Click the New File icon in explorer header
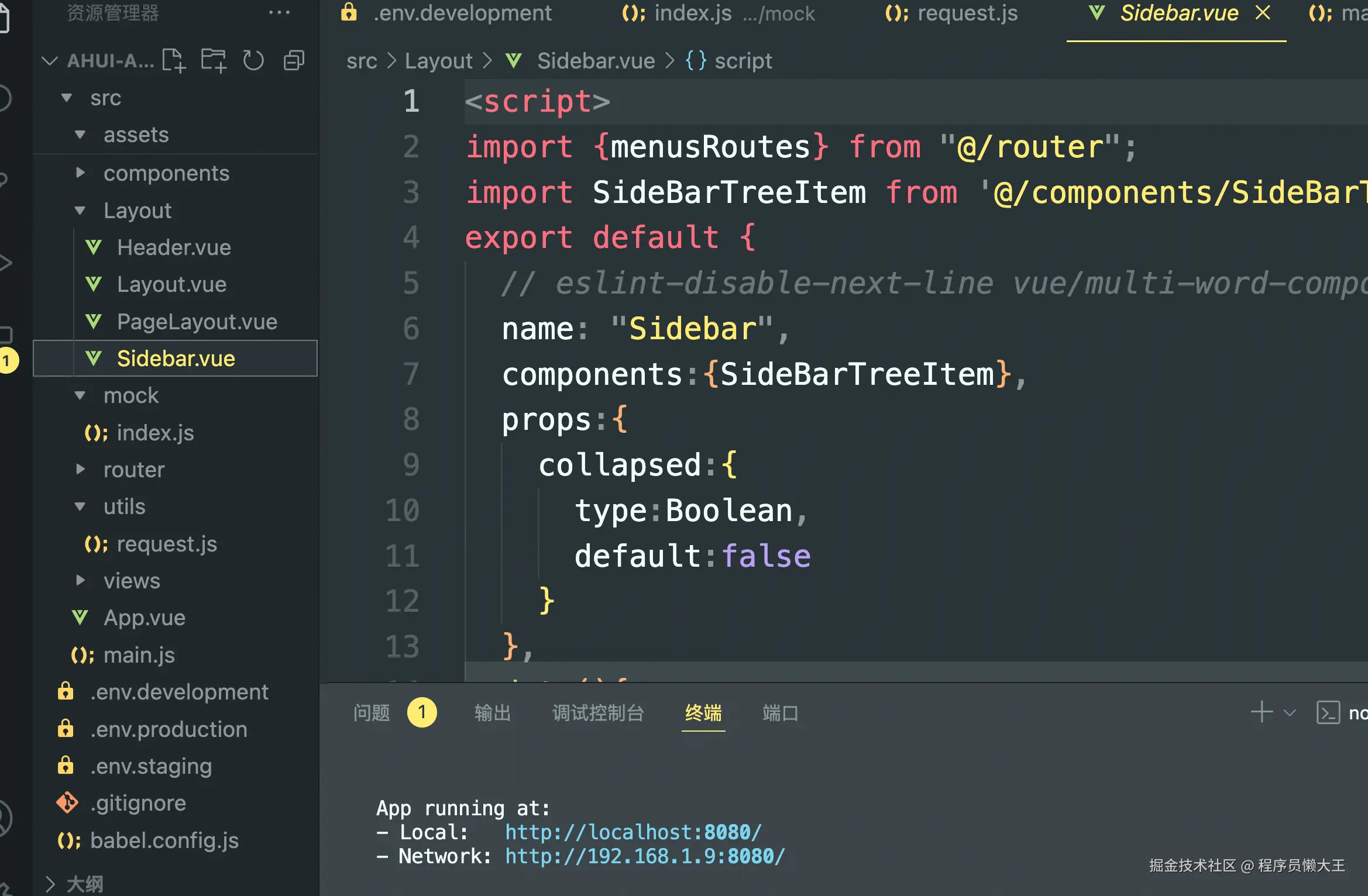 [x=174, y=61]
